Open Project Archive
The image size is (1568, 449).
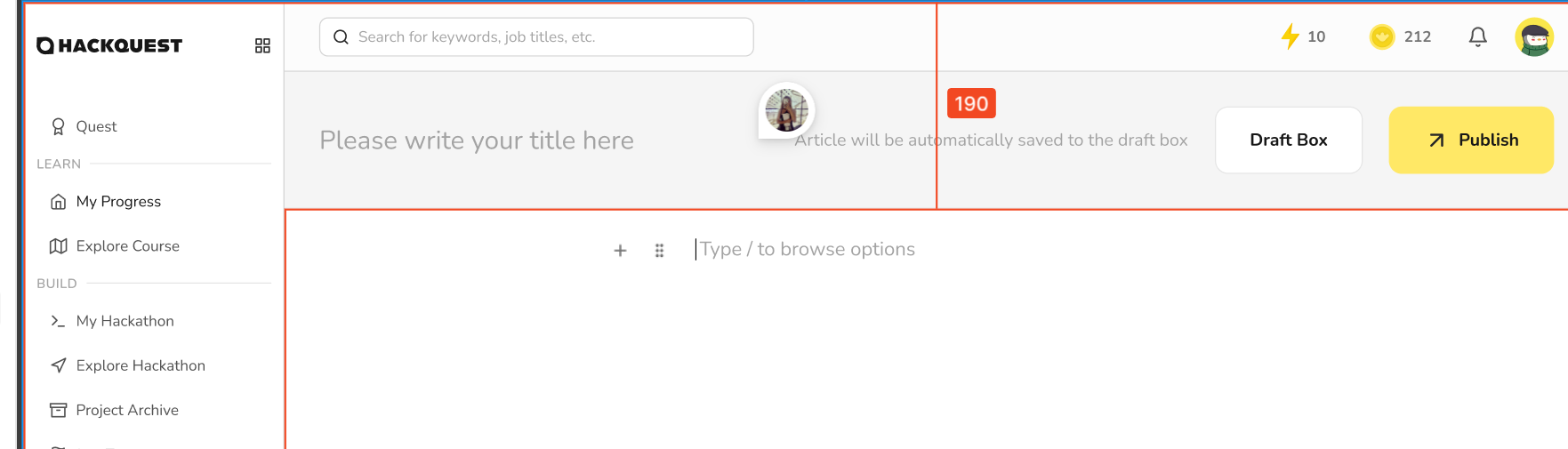[x=127, y=410]
